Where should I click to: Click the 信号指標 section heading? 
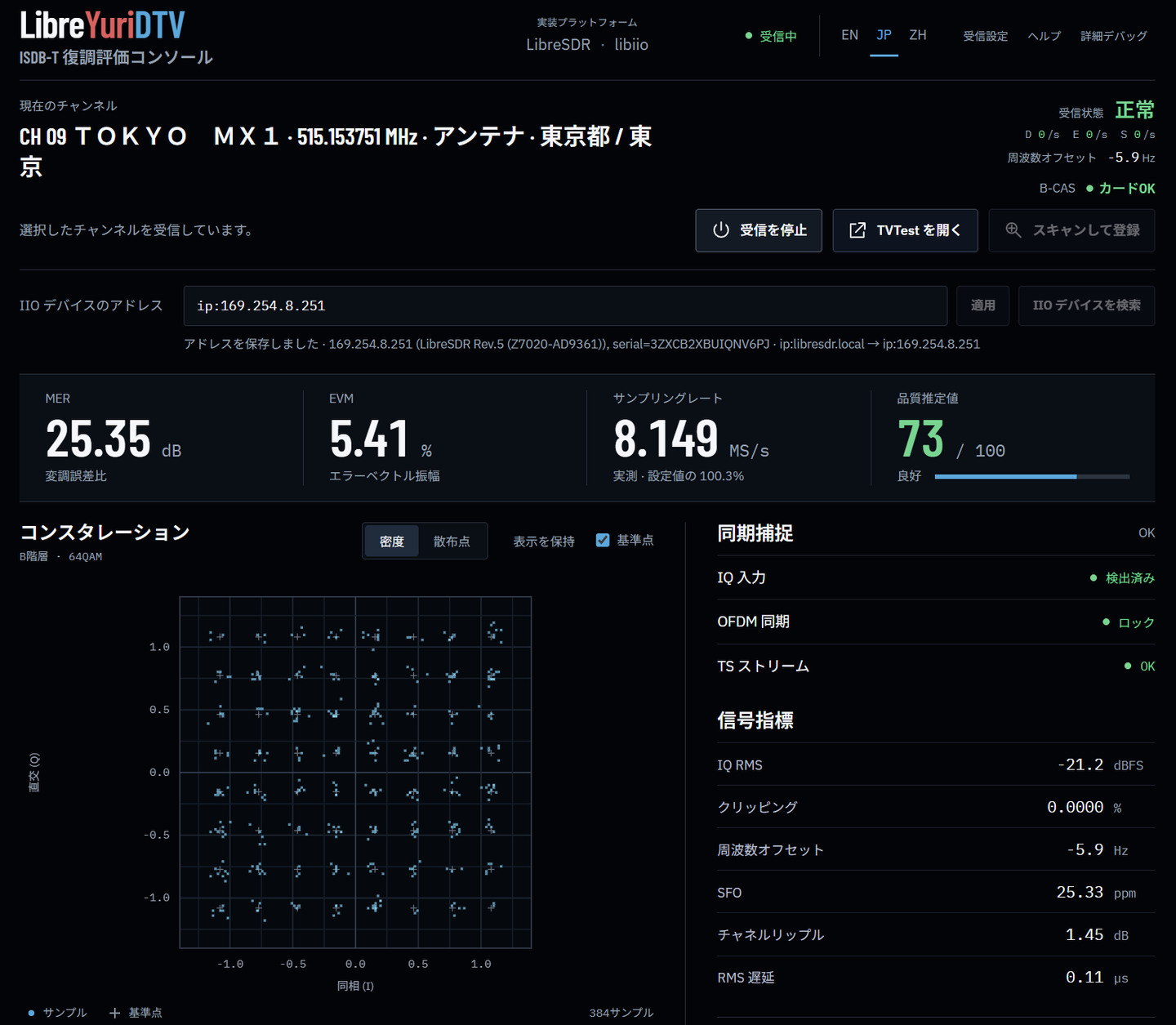point(755,720)
